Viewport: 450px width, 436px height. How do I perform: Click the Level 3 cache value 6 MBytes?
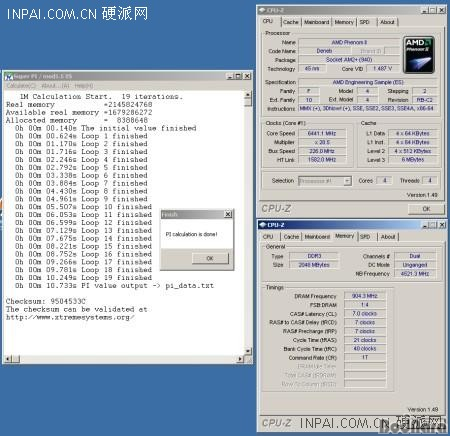[413, 160]
